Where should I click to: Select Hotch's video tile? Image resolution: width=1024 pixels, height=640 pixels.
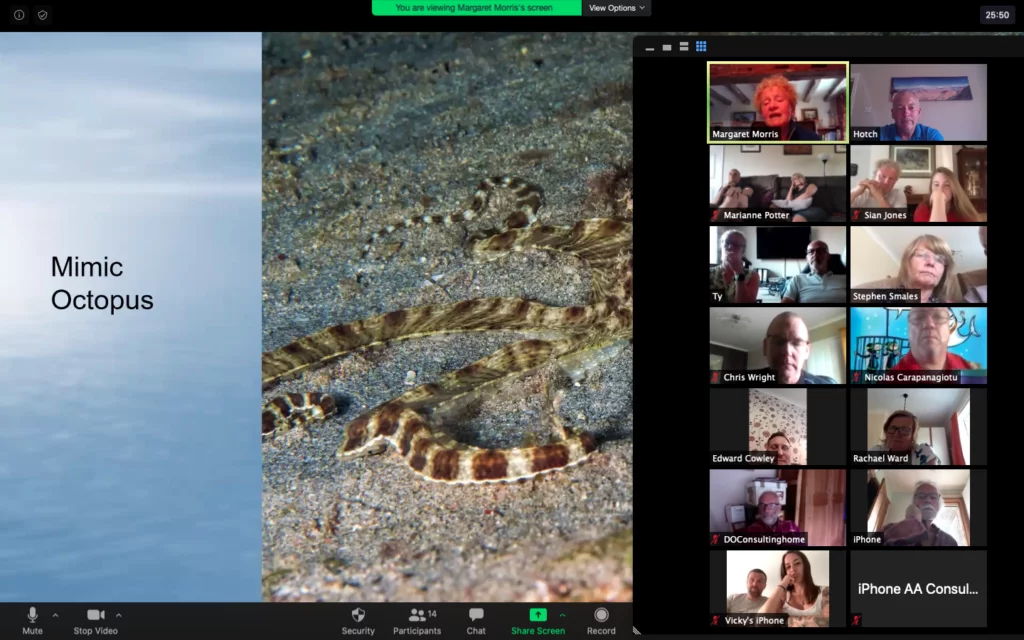tap(918, 102)
